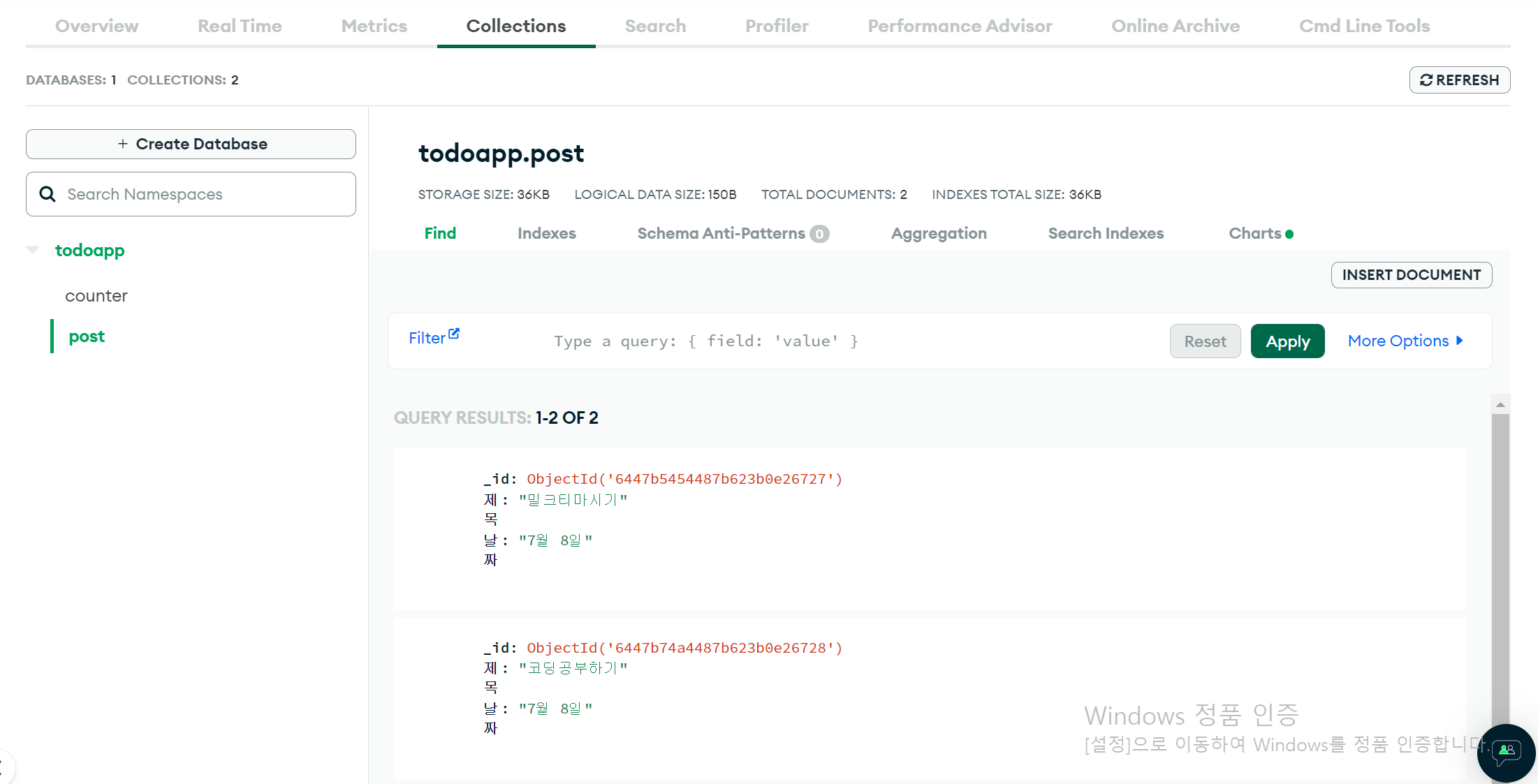This screenshot has width=1538, height=784.
Task: Click the refresh icon in REFRESH button
Action: (1426, 80)
